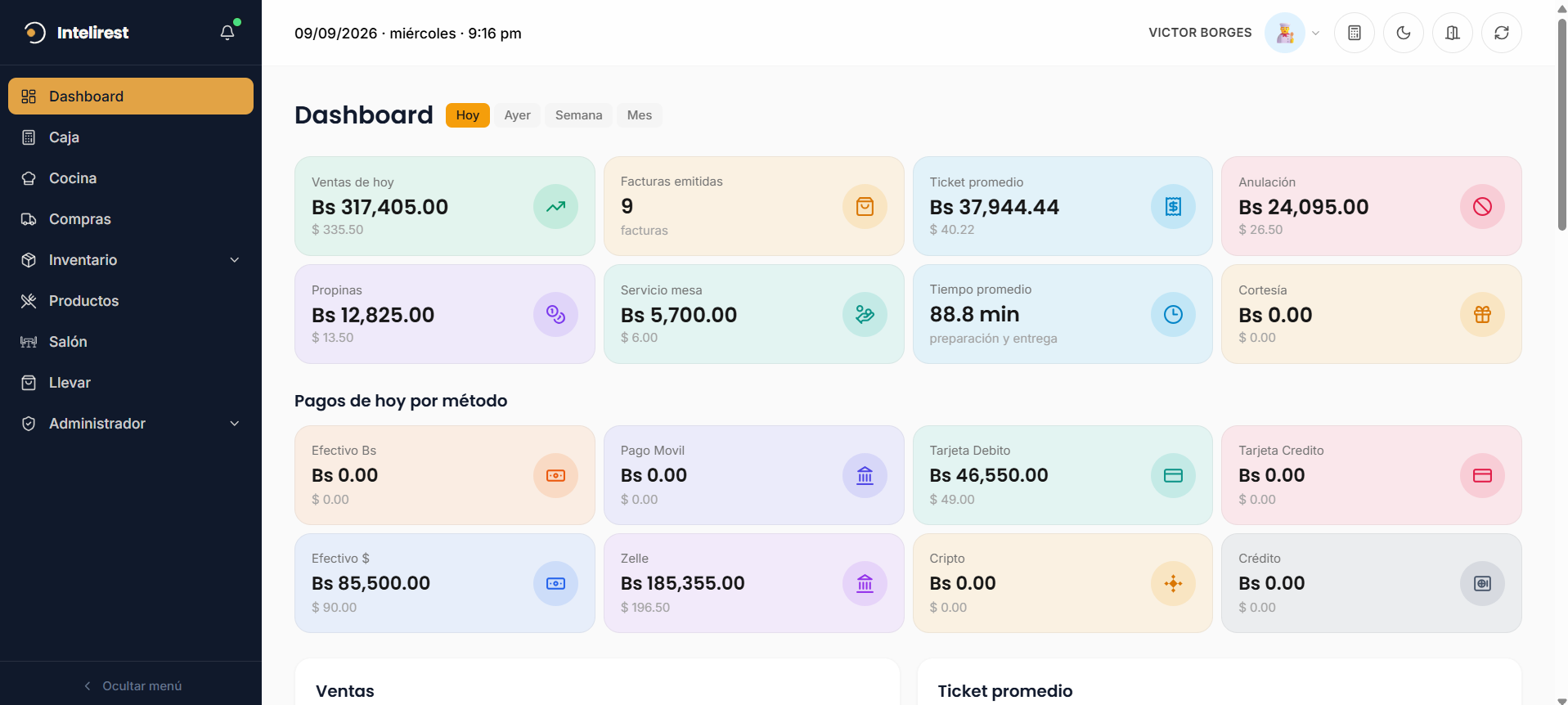Click Victor Borges user avatar
This screenshot has height=705, width=1568.
tap(1285, 33)
